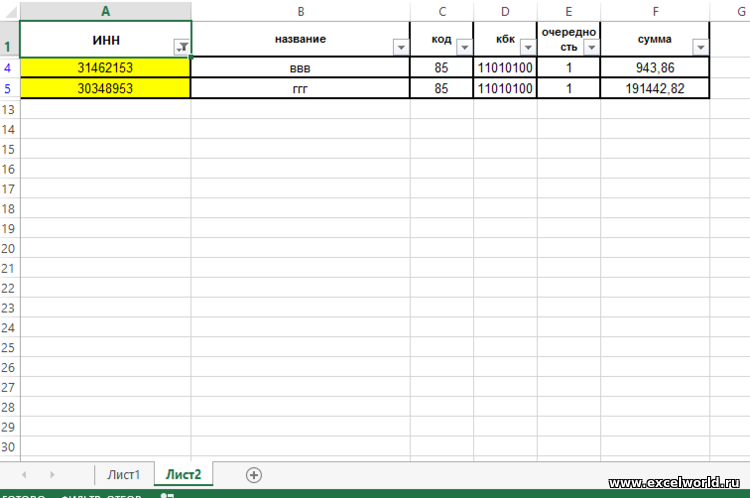Click cell containing ггг
750x498 pixels.
click(300, 89)
